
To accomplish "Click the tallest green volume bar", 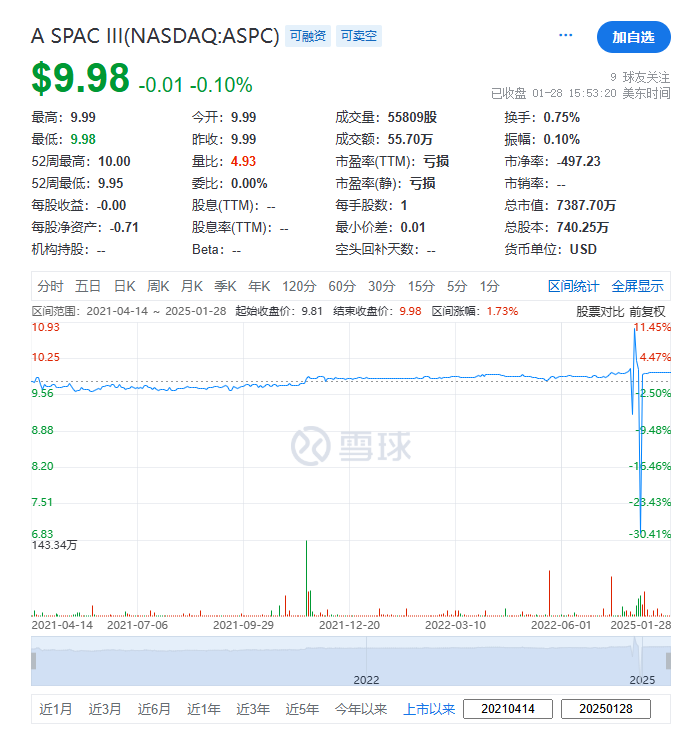I will (307, 578).
